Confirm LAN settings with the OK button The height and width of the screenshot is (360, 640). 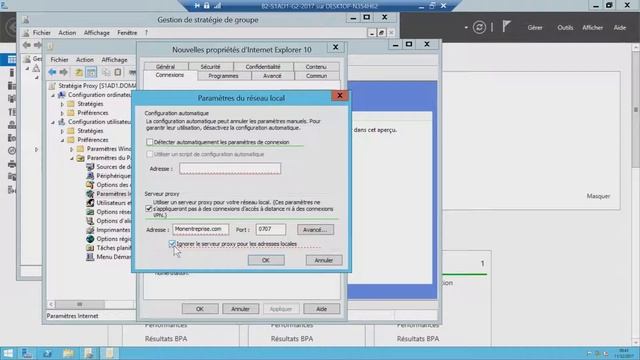click(266, 260)
